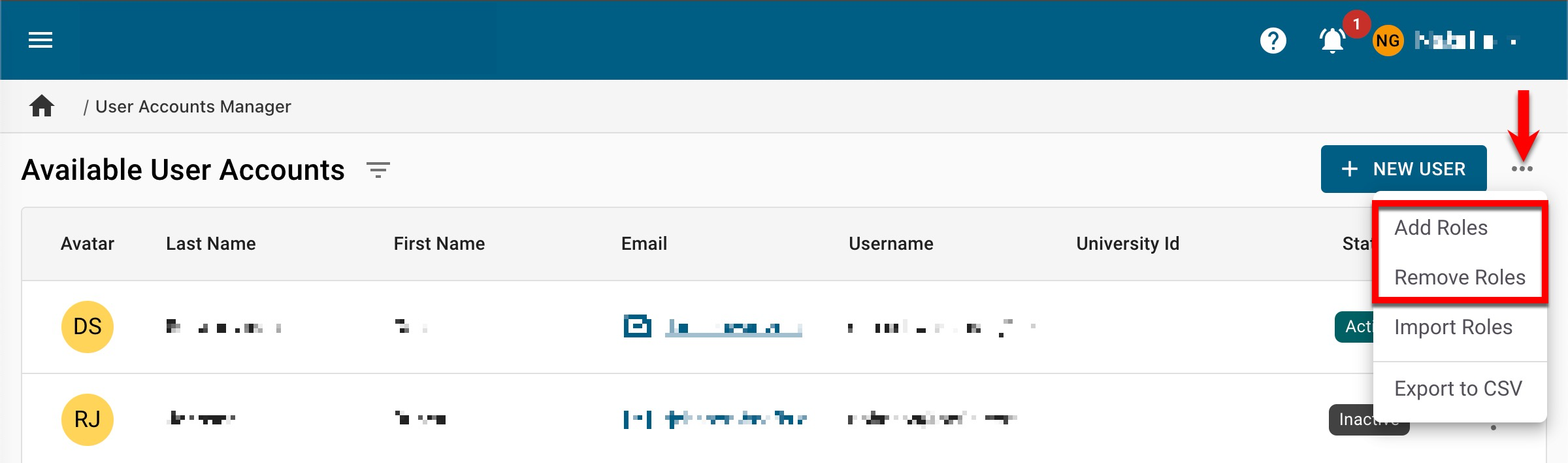Open the DS user's email link
Viewport: 1568px width, 463px height.
coord(733,327)
